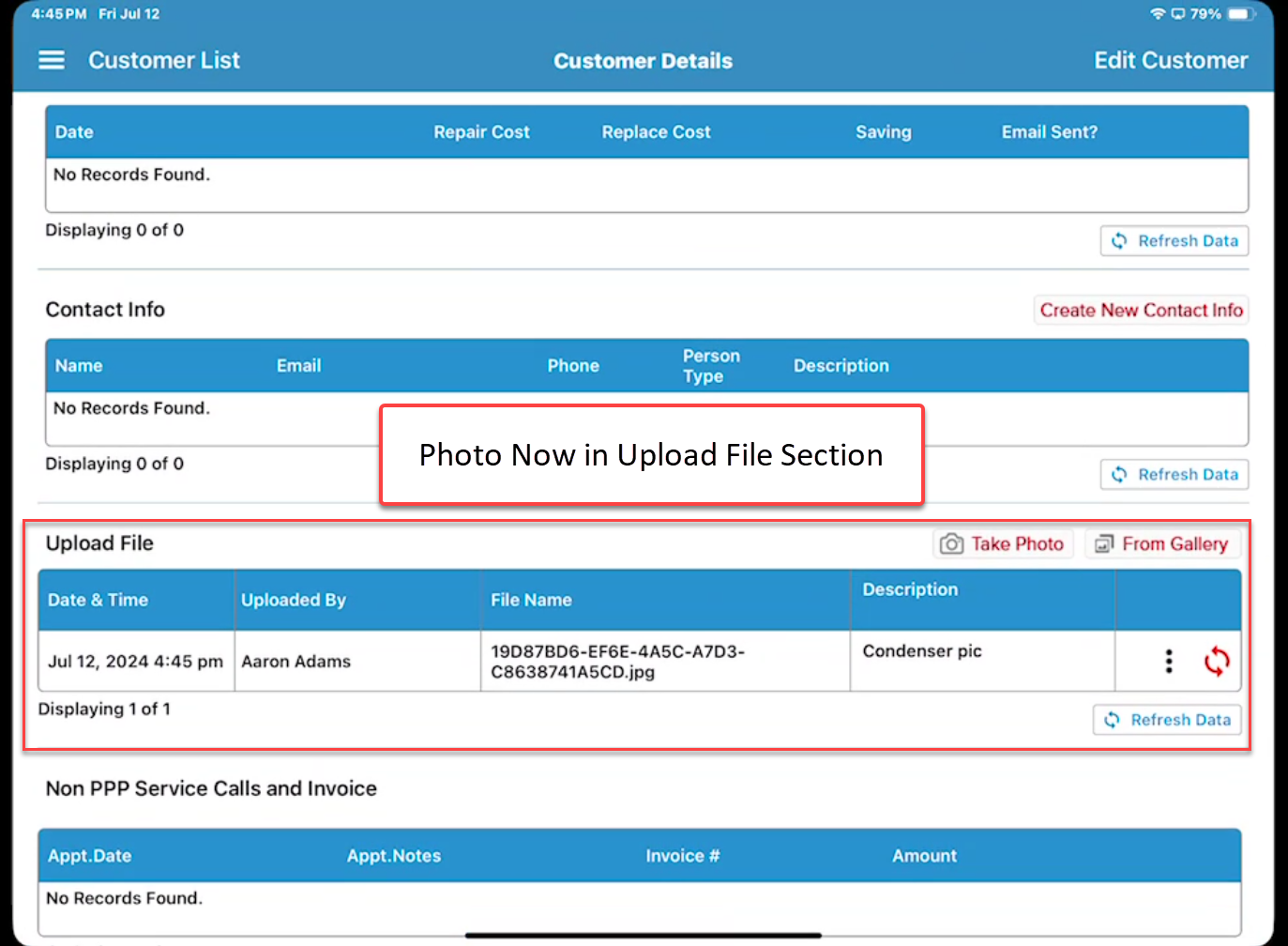Tap the Take Photo camera icon

(x=951, y=544)
